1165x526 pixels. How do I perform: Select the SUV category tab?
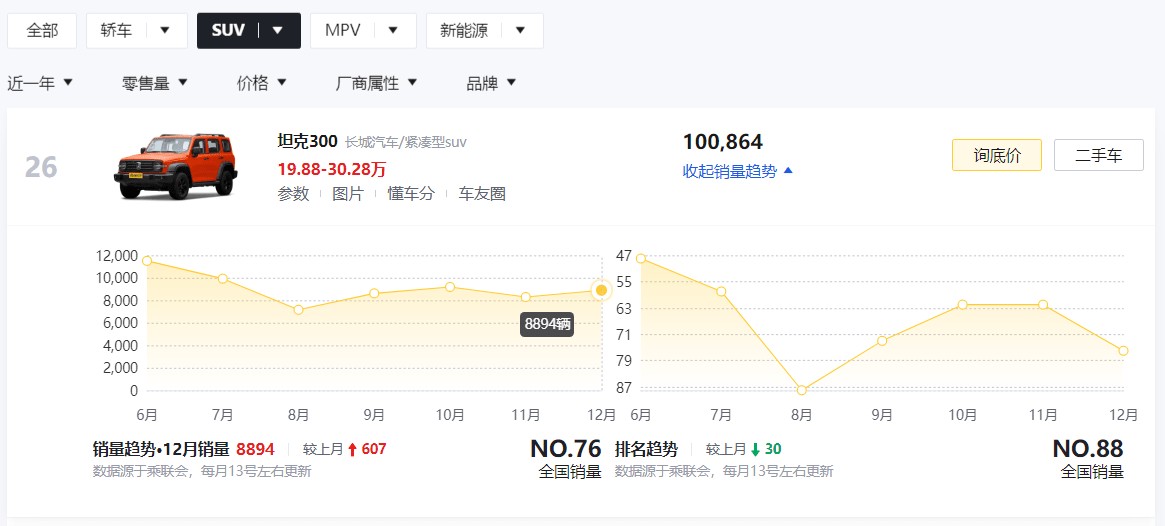click(227, 30)
